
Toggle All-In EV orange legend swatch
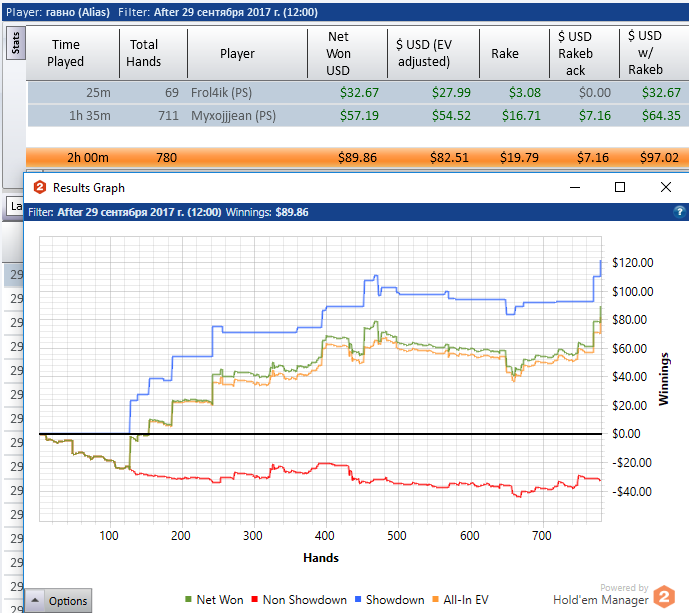pyautogui.click(x=435, y=599)
